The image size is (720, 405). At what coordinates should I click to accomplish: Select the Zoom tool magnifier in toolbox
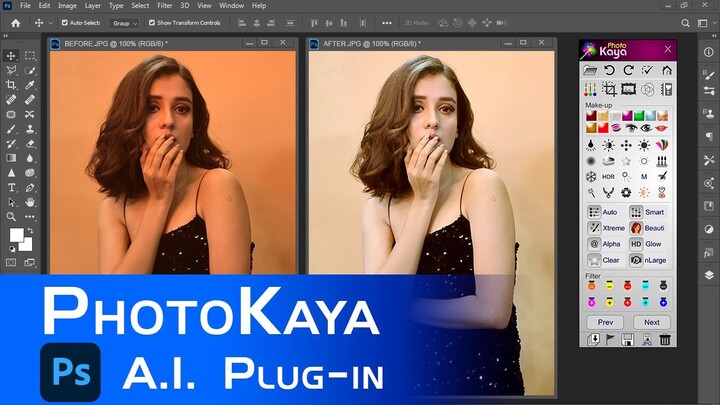click(11, 217)
